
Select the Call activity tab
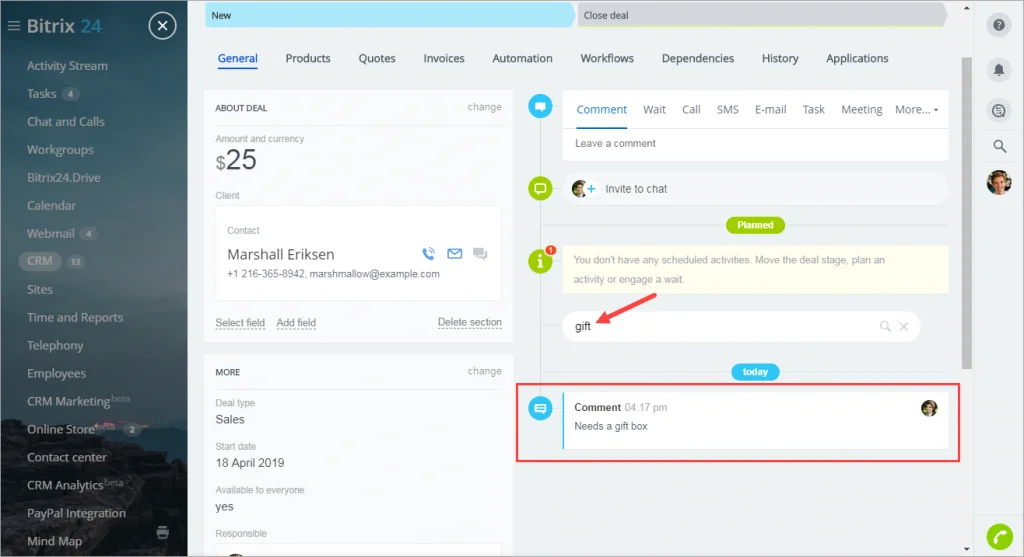[691, 110]
